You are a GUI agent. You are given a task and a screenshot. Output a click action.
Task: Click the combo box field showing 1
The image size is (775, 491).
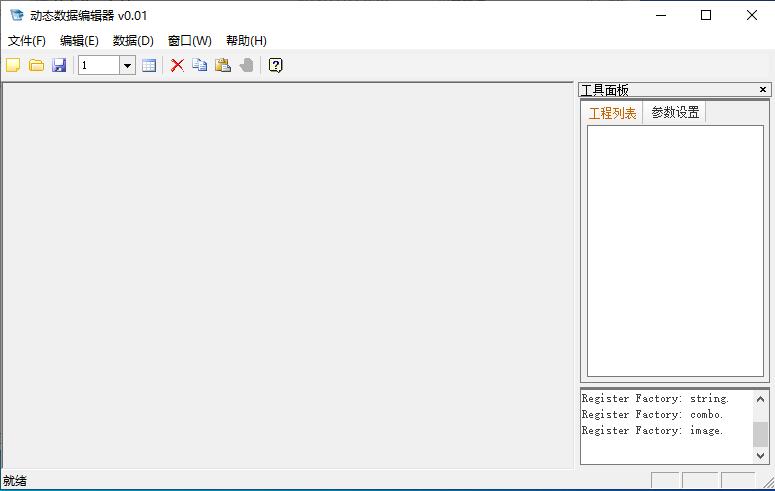pyautogui.click(x=99, y=65)
